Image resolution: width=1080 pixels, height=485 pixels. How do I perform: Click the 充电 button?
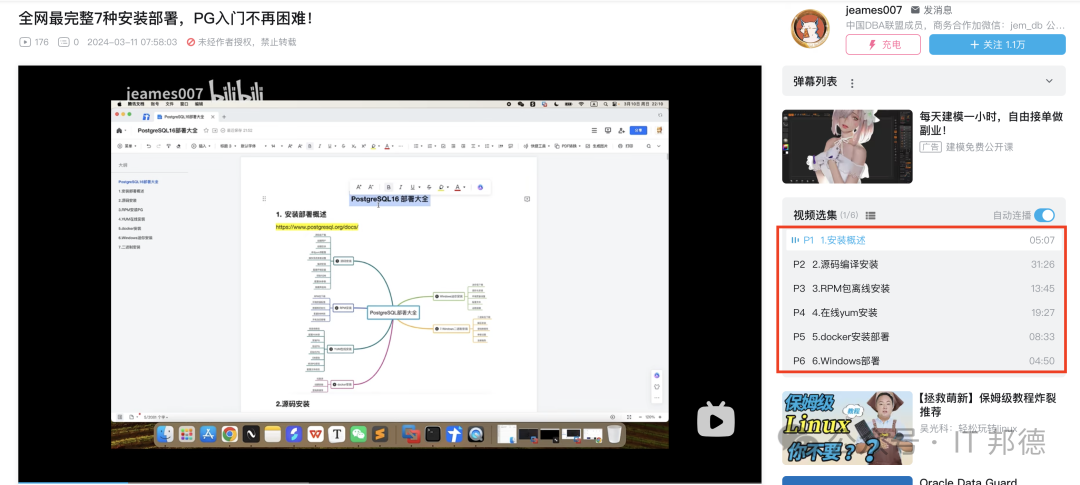[x=883, y=45]
